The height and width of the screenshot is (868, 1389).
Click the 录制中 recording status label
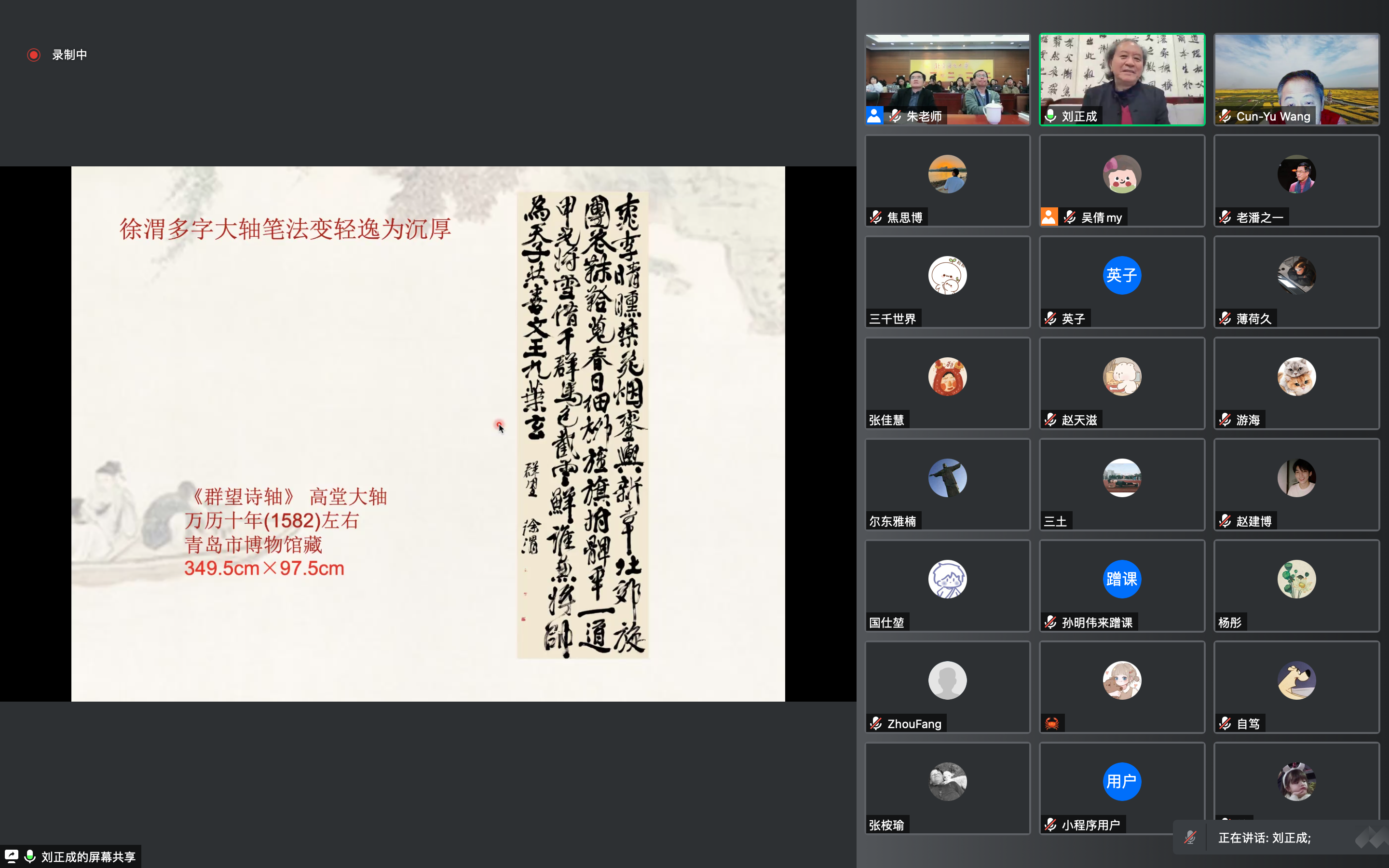click(69, 54)
